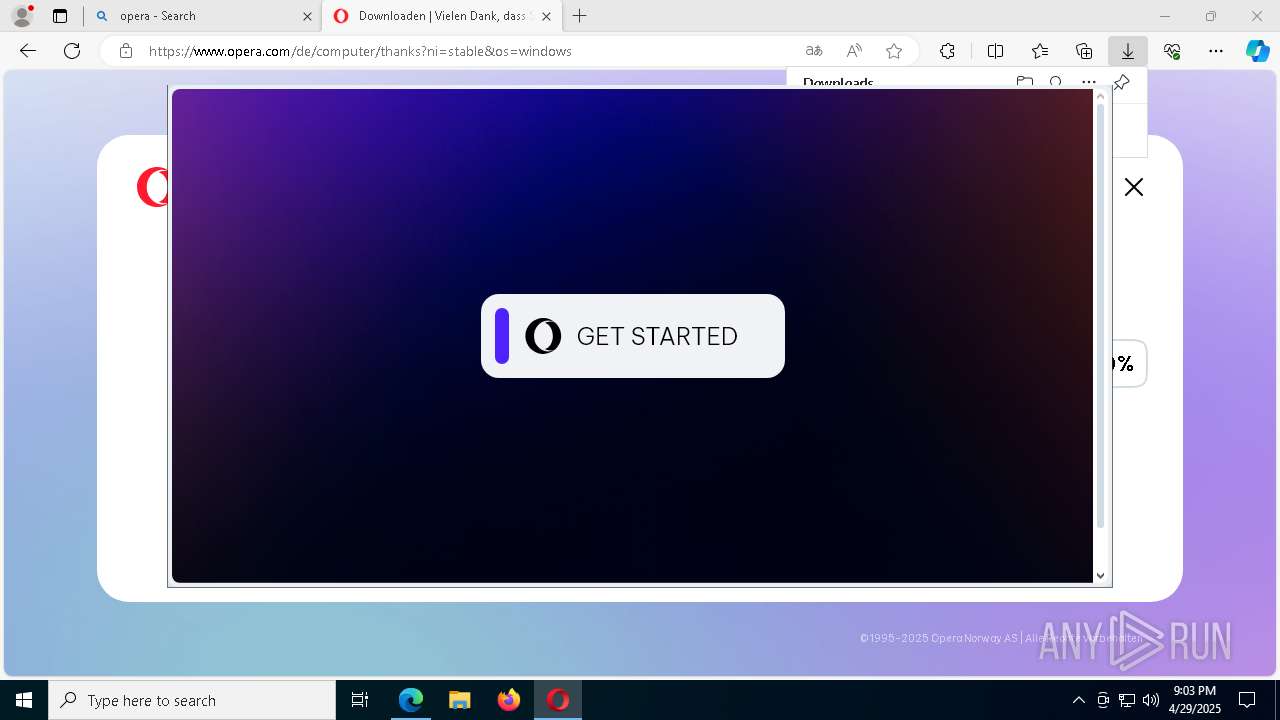
Task: Click the taskbar search box
Action: coord(192,700)
